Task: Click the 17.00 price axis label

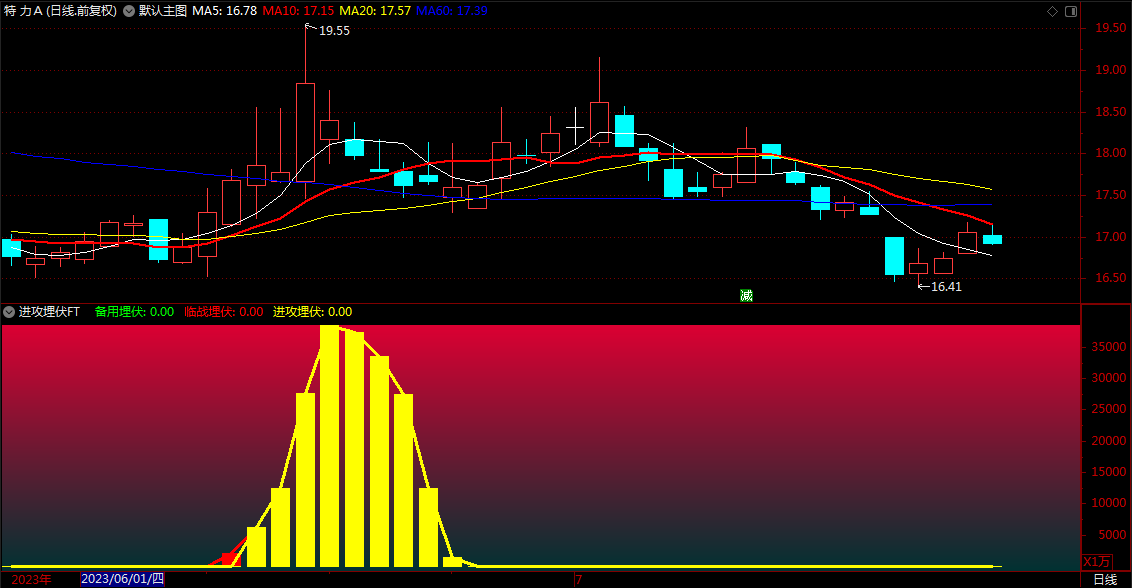Action: click(x=1110, y=237)
